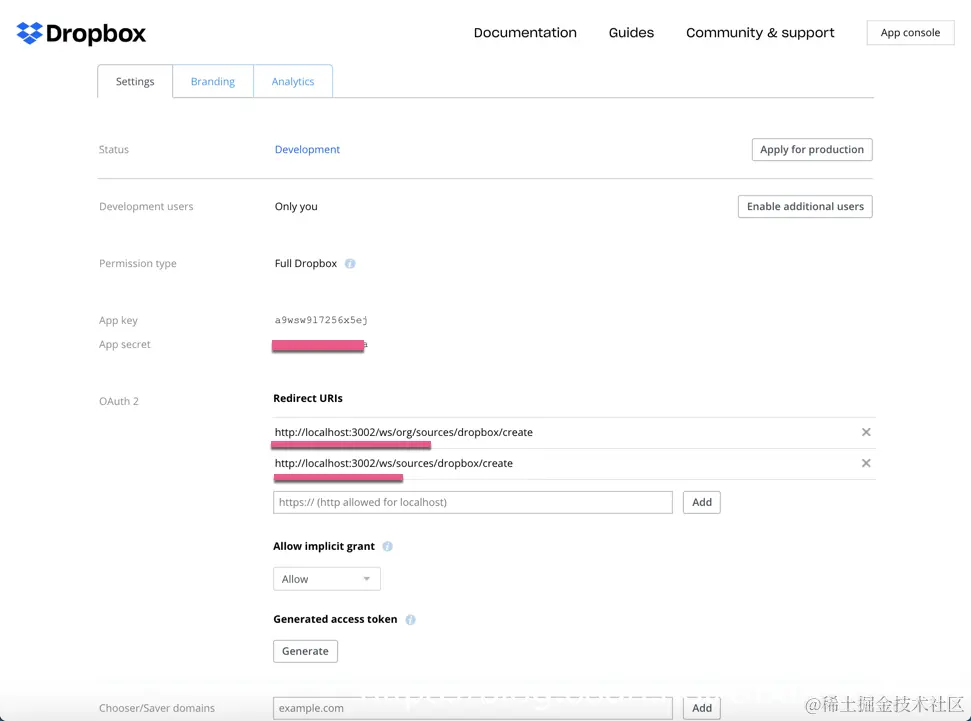The image size is (971, 721).
Task: Open the Documentation menu
Action: click(x=525, y=33)
